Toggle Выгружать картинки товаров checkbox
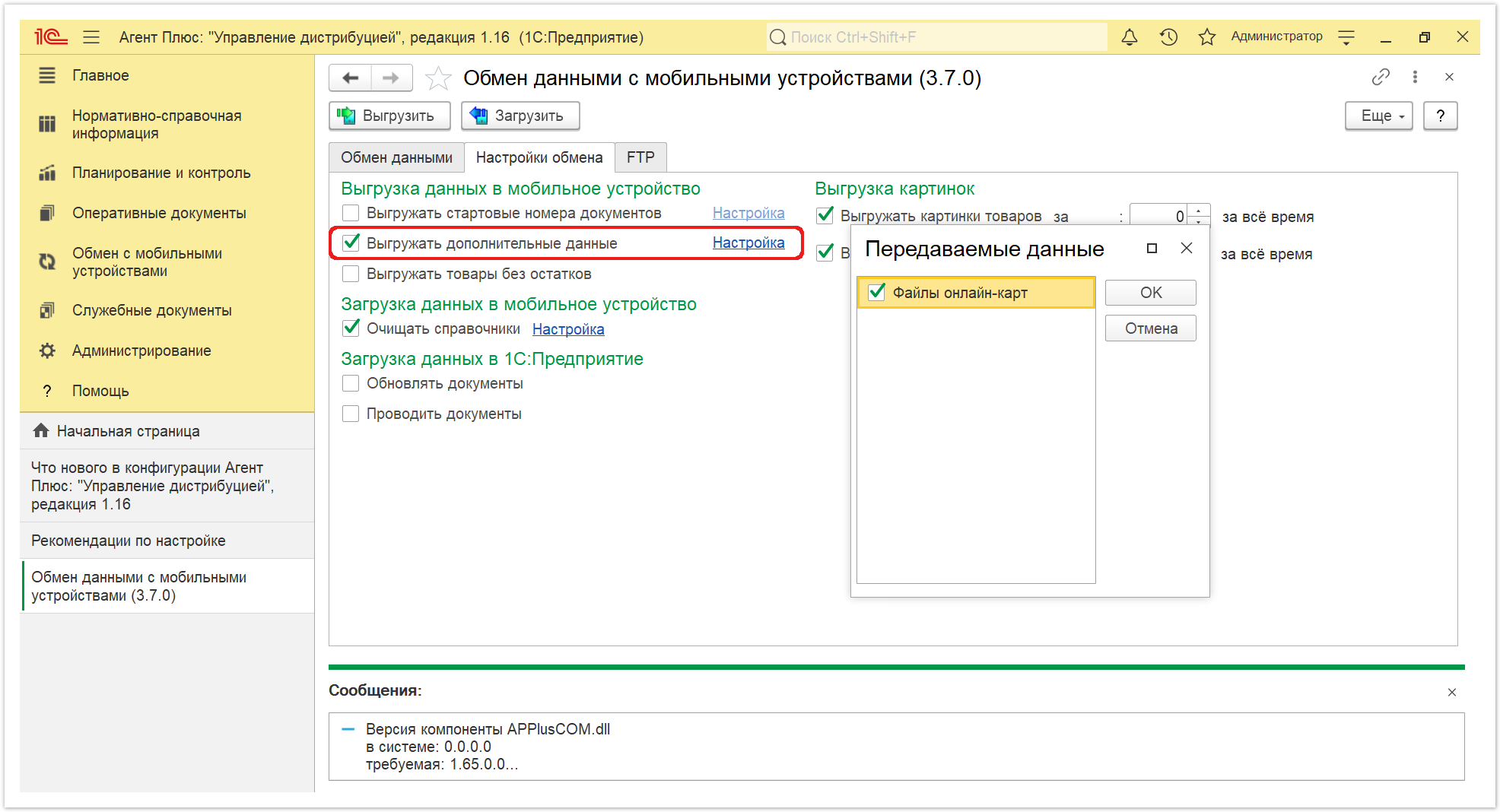 (825, 215)
